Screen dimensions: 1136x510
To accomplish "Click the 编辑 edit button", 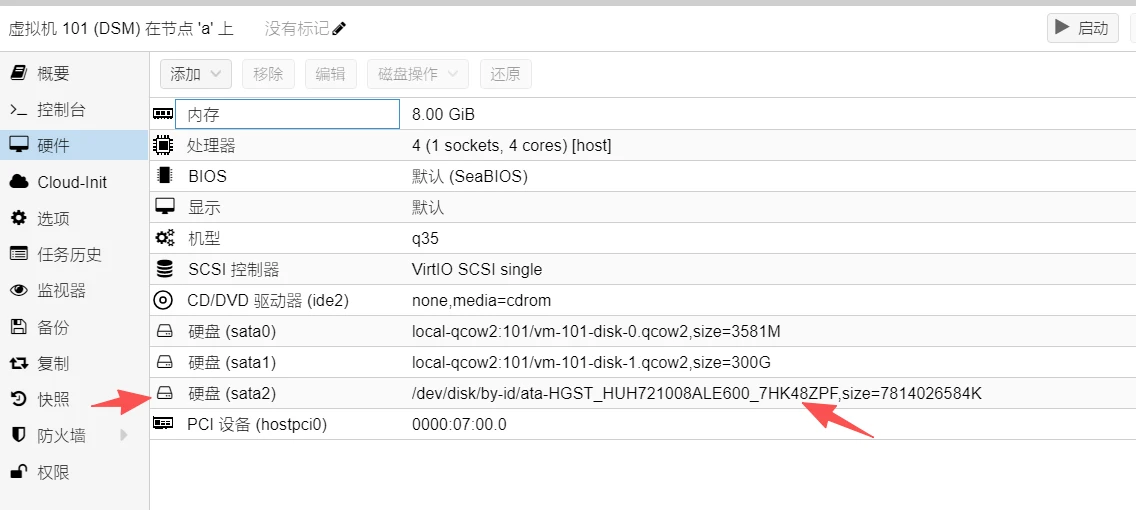I will click(330, 74).
